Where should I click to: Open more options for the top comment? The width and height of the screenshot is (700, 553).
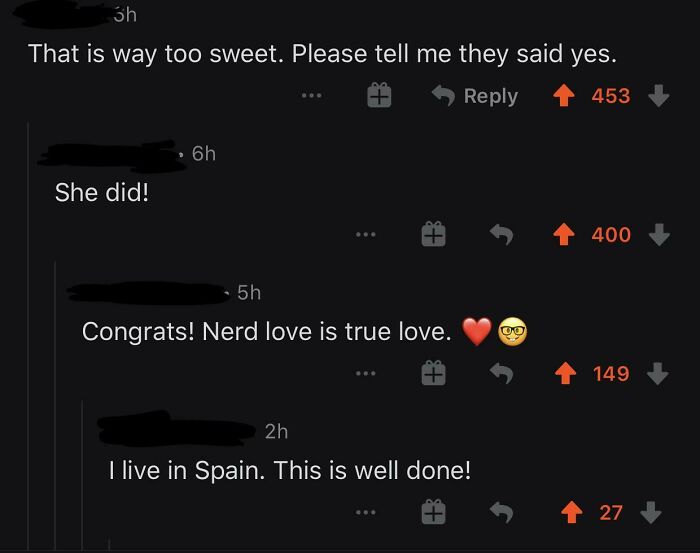coord(312,96)
